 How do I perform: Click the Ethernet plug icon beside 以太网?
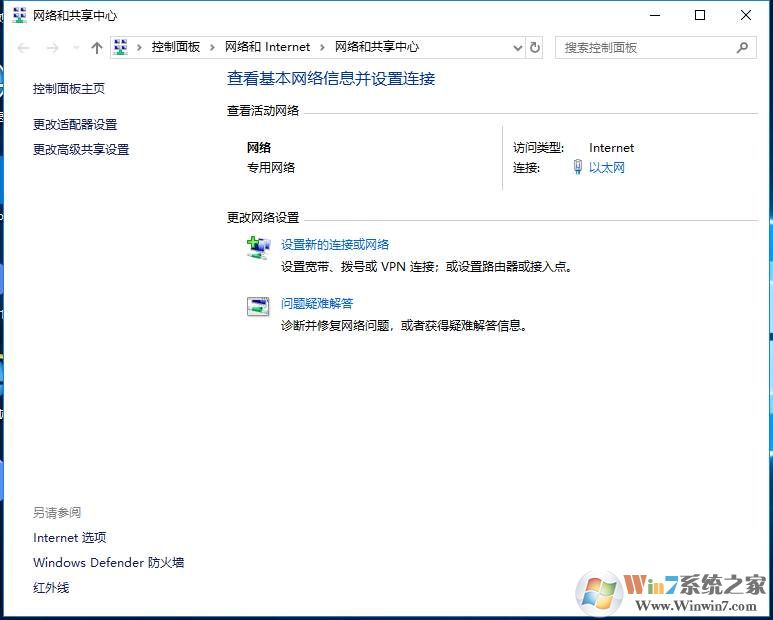577,168
